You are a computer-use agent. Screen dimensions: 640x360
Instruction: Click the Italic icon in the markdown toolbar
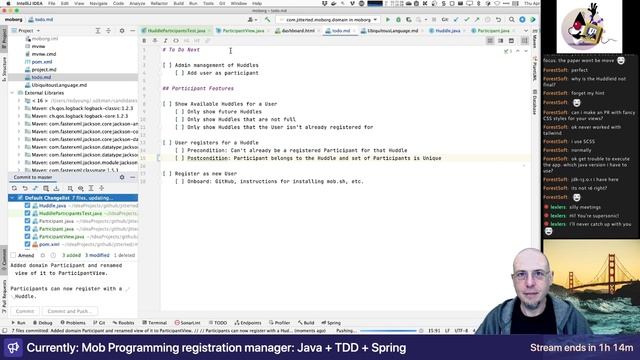(165, 41)
